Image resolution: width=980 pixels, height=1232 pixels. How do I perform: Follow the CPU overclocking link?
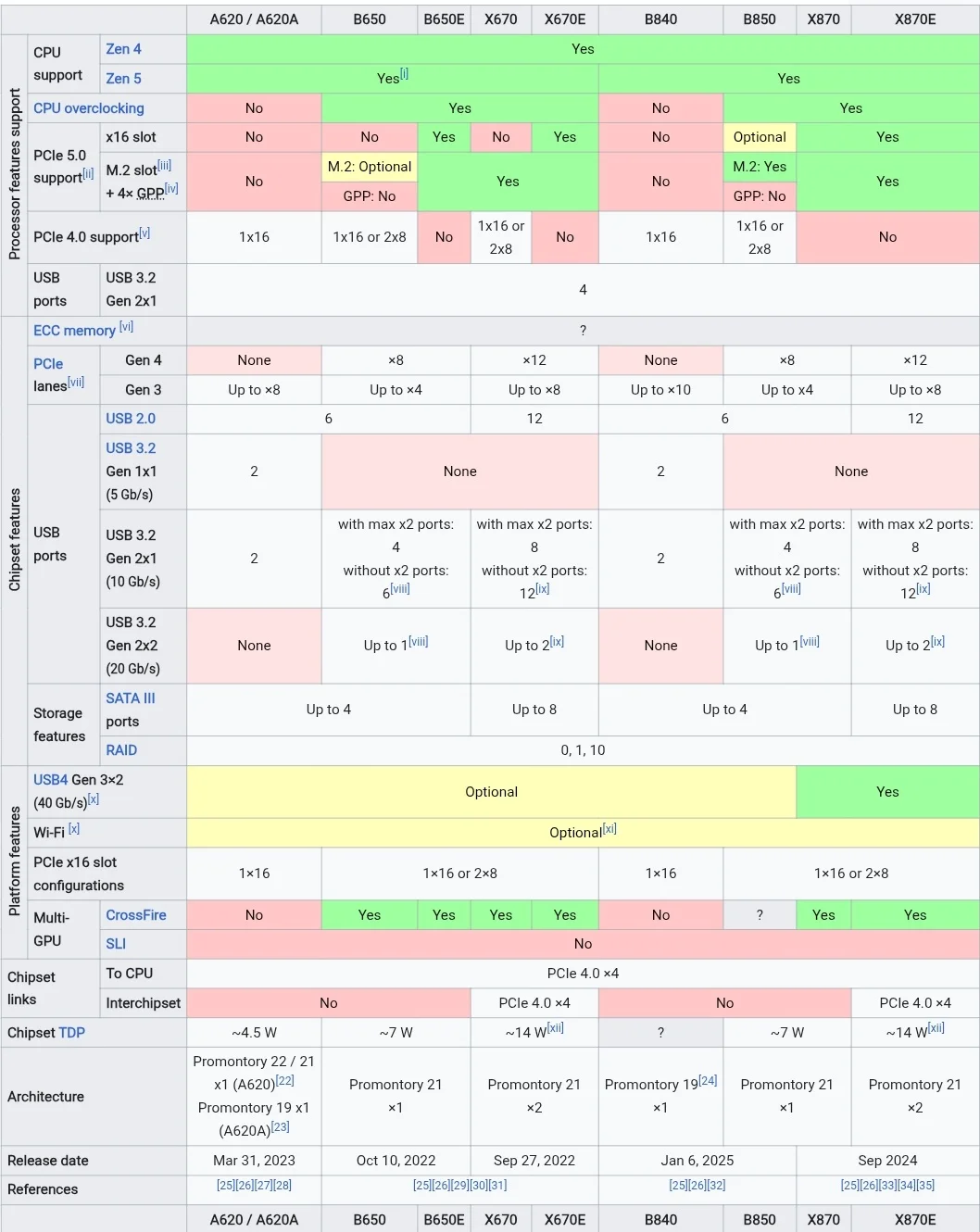(x=89, y=108)
